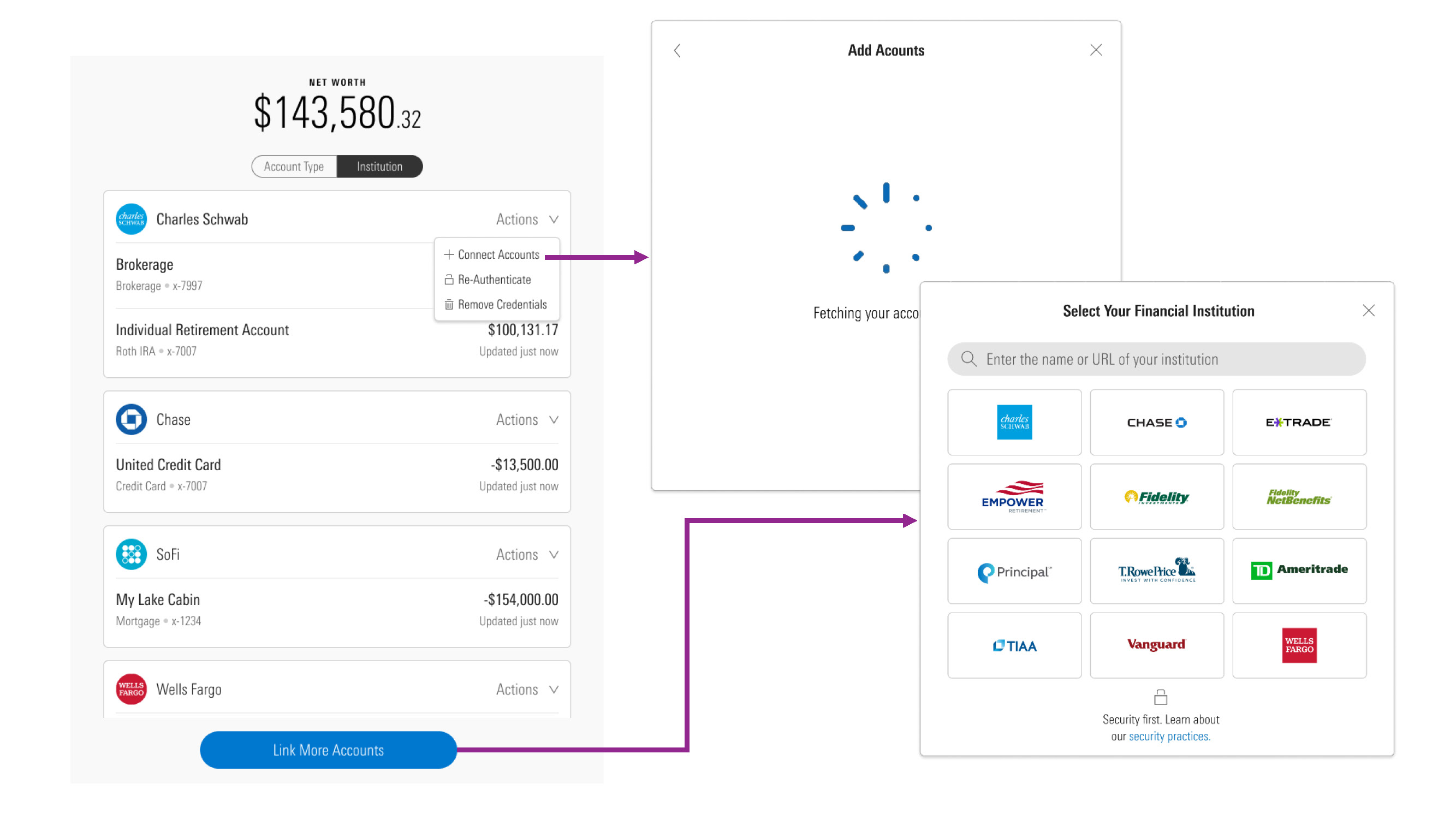1456x819 pixels.
Task: Click the $100,131.17 balance
Action: click(x=523, y=330)
